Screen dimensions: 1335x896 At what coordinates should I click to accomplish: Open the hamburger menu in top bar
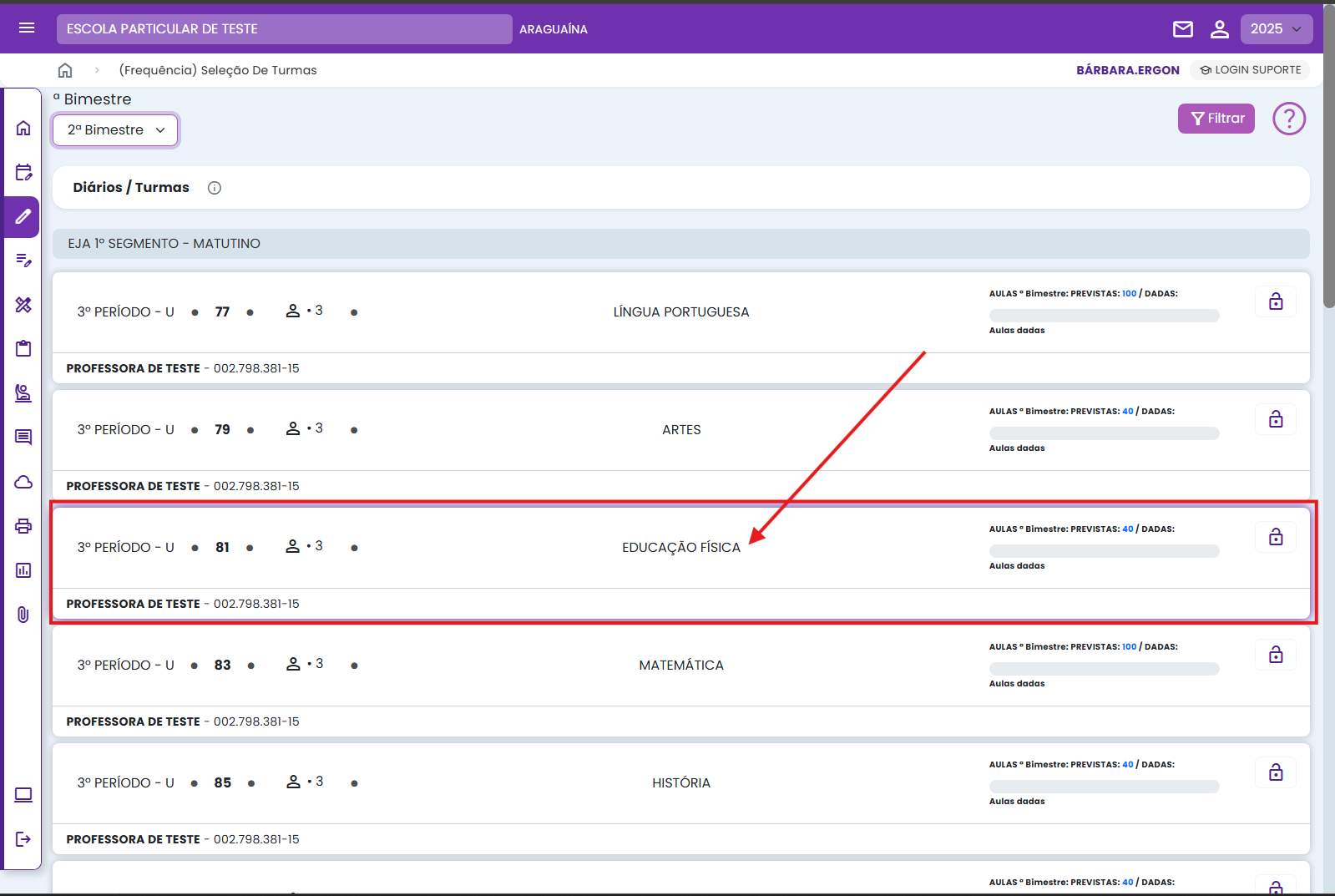click(x=27, y=28)
